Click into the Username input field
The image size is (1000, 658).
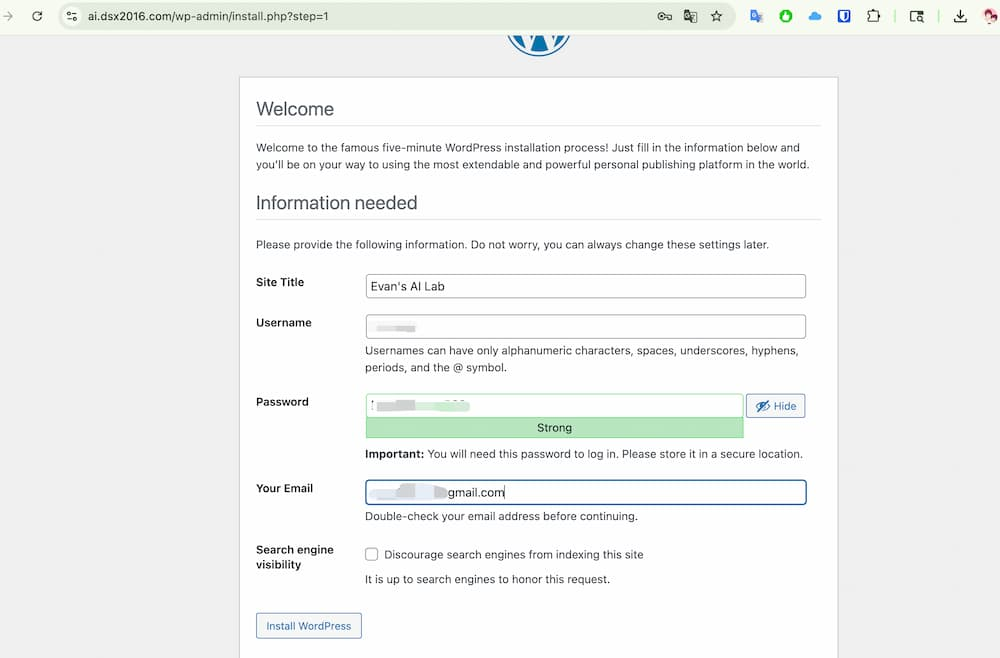(585, 326)
